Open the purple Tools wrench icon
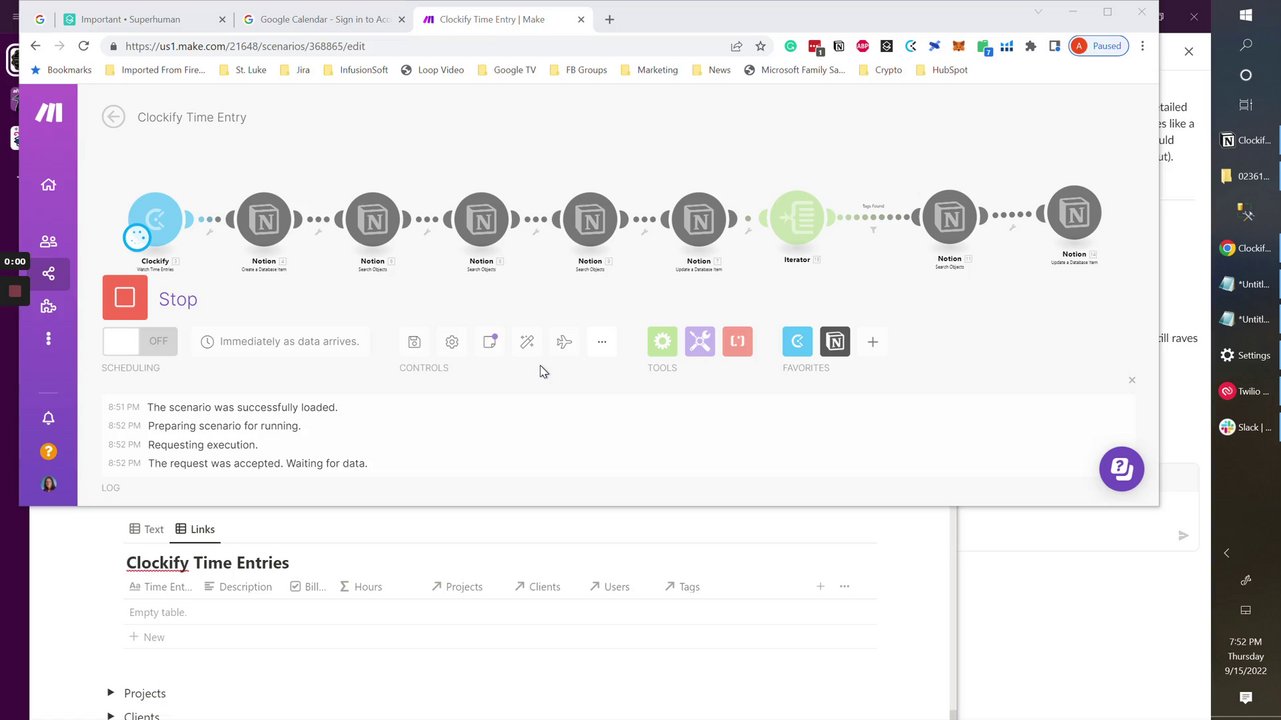This screenshot has width=1281, height=720. point(700,342)
